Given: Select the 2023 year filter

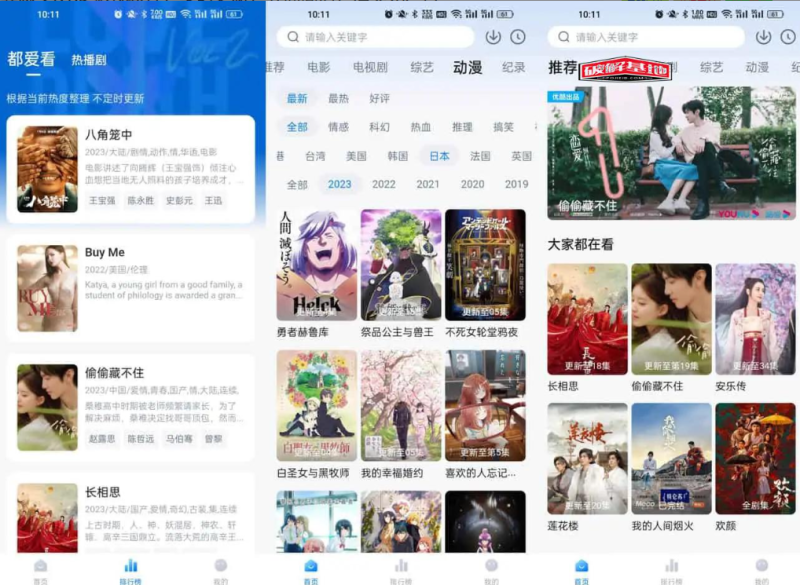Looking at the screenshot, I should coord(339,184).
